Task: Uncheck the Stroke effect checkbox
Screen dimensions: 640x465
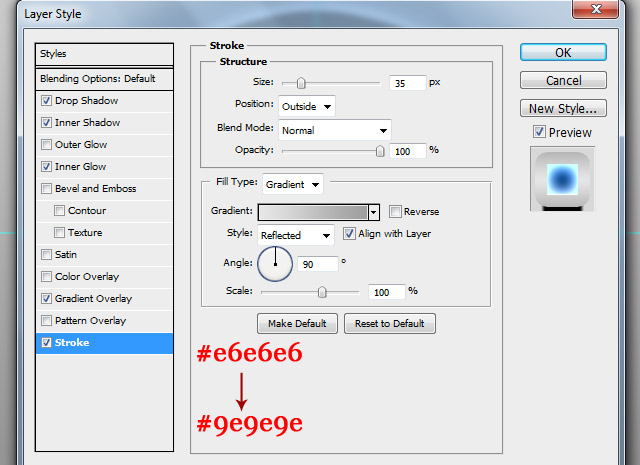Action: [x=47, y=343]
